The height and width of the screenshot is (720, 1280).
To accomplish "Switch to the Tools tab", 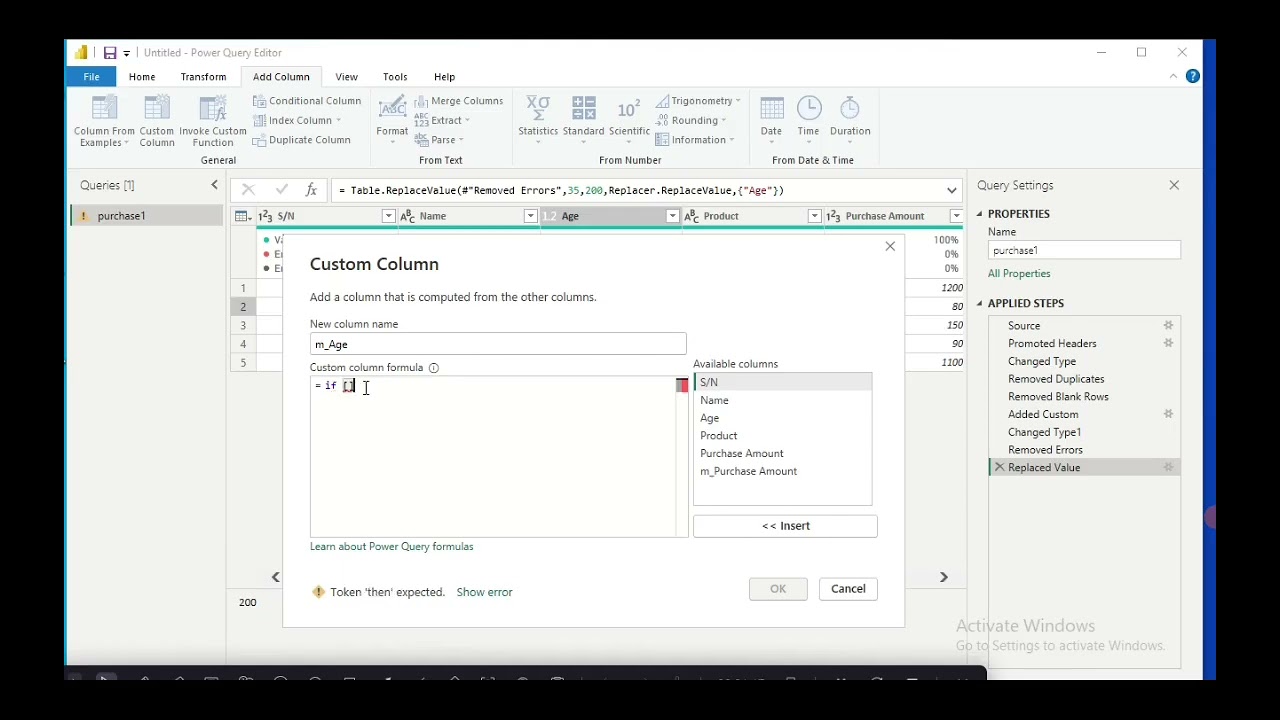I will pyautogui.click(x=395, y=77).
